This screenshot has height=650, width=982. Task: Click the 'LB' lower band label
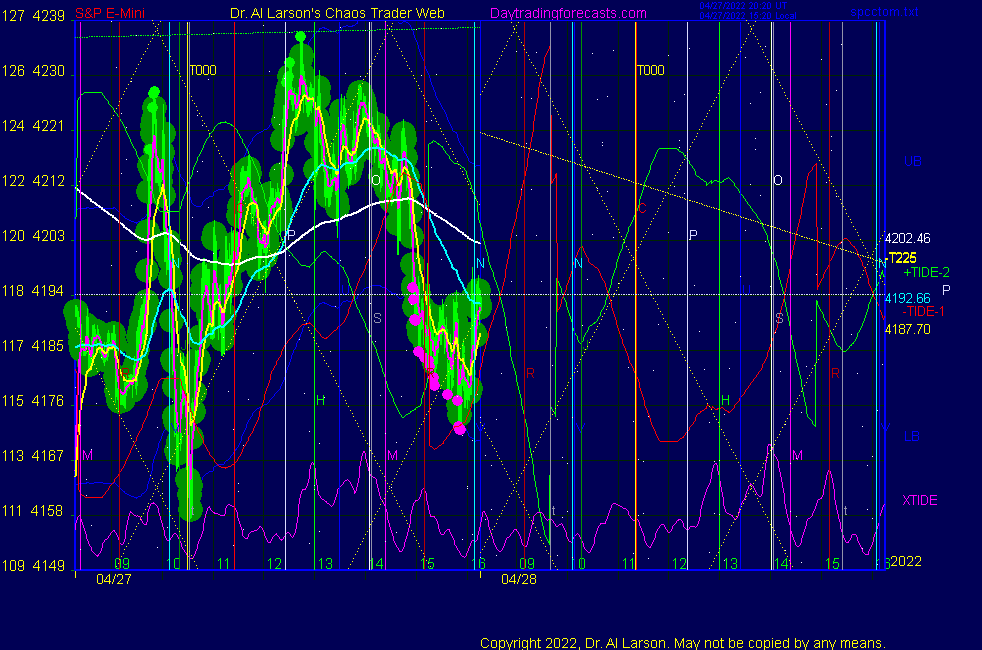[x=912, y=436]
